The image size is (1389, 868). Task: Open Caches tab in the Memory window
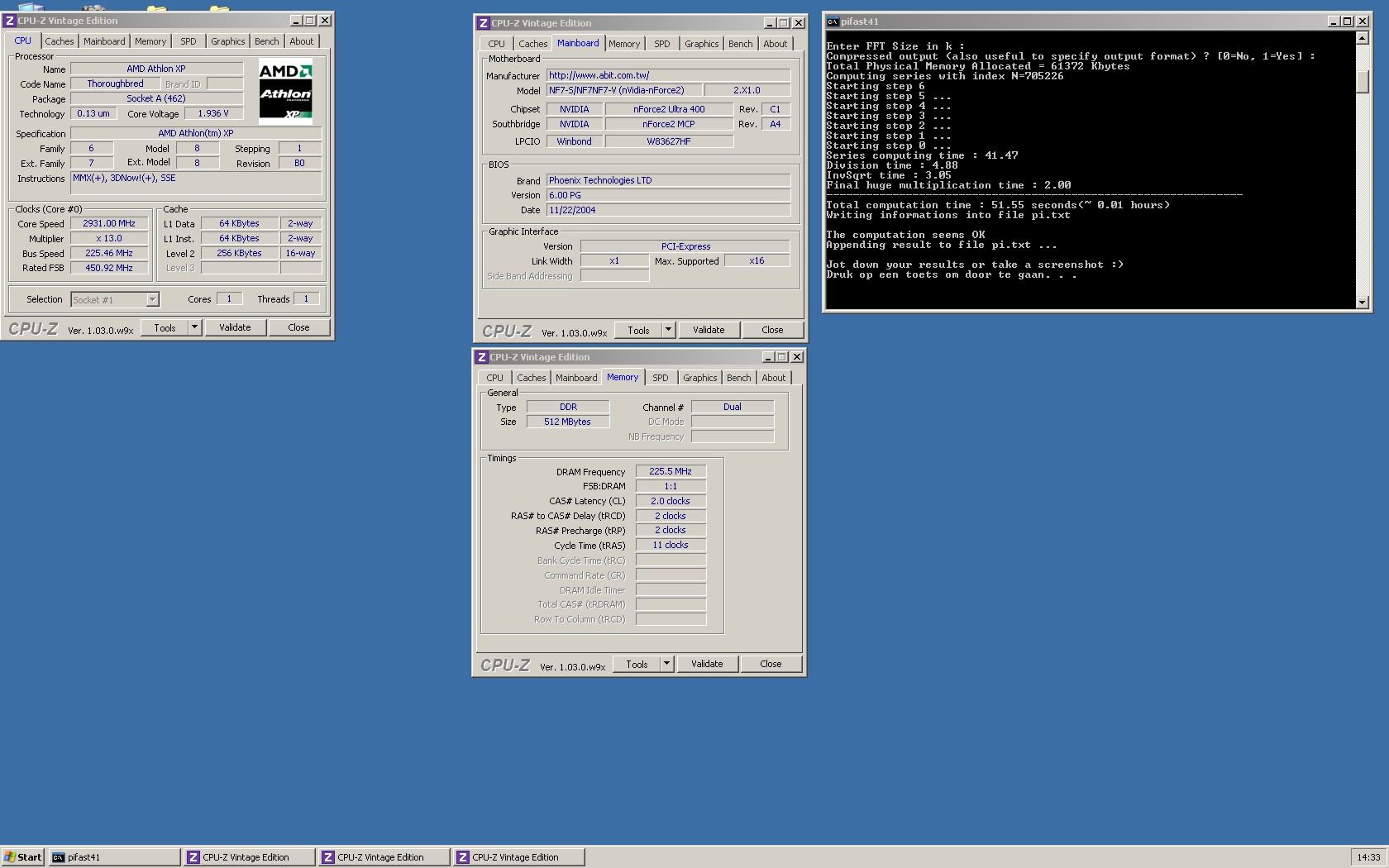531,378
